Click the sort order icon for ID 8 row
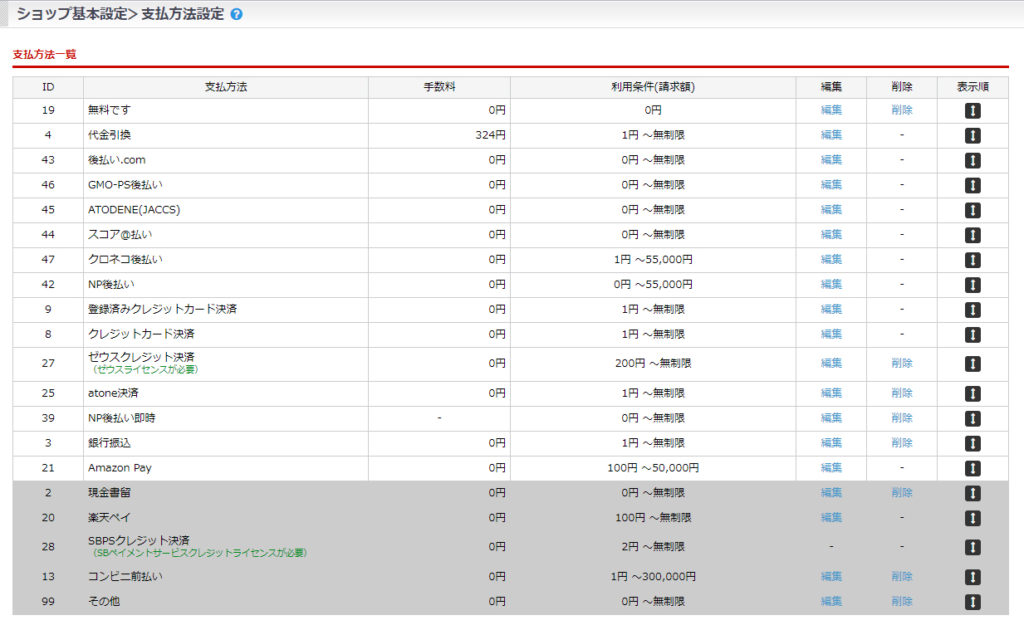 (972, 334)
